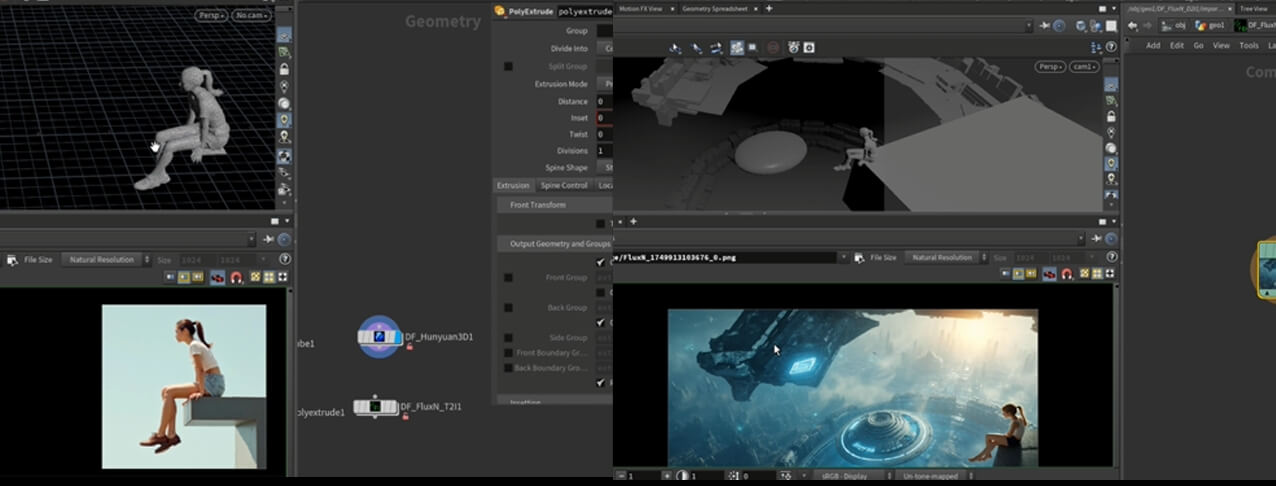The width and height of the screenshot is (1276, 486).
Task: Open the Natural Resolution dropdown in right image viewer
Action: 948,257
